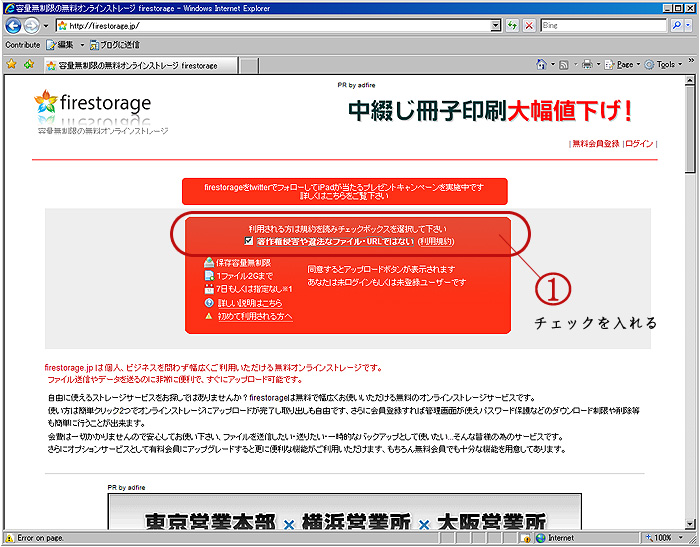Expand the command bar overflow chevron
The height and width of the screenshot is (547, 700).
(692, 61)
